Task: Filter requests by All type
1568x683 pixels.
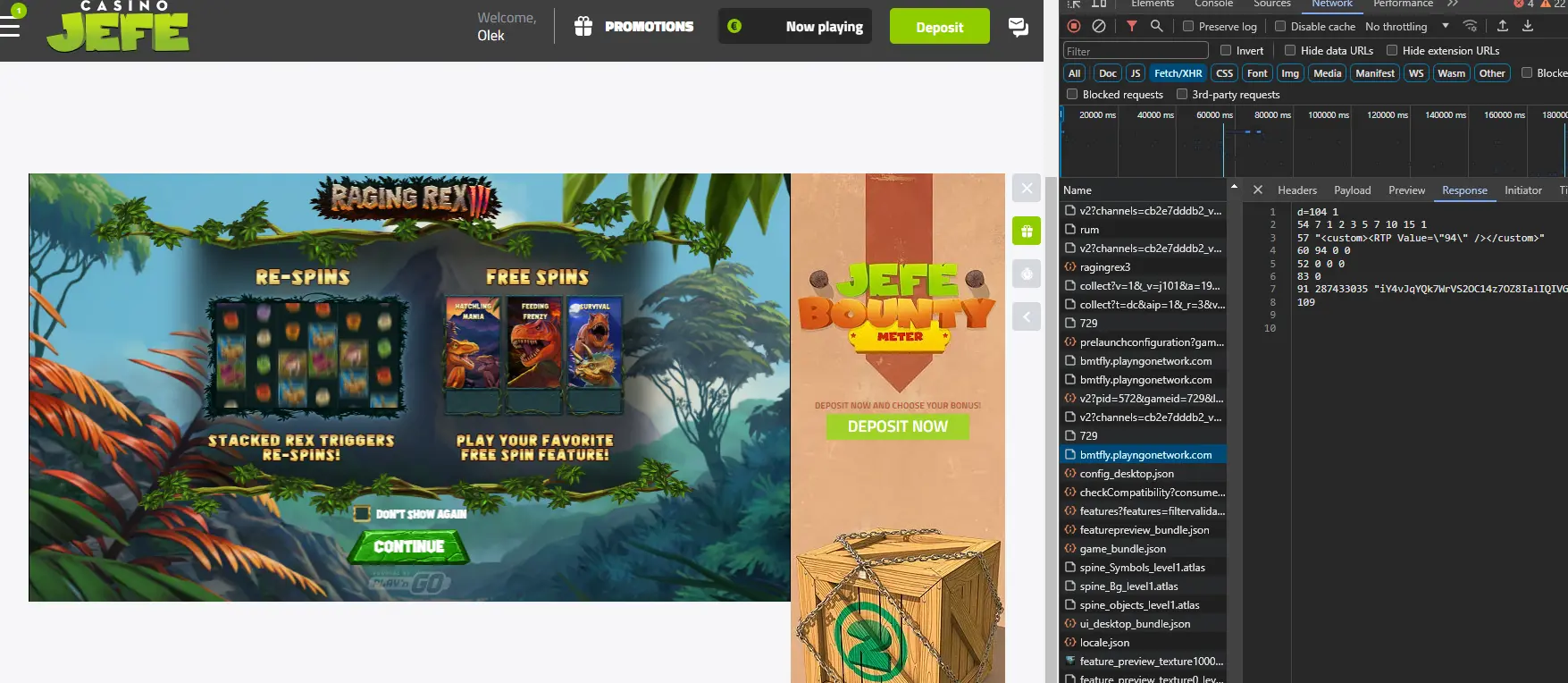Action: (x=1074, y=73)
